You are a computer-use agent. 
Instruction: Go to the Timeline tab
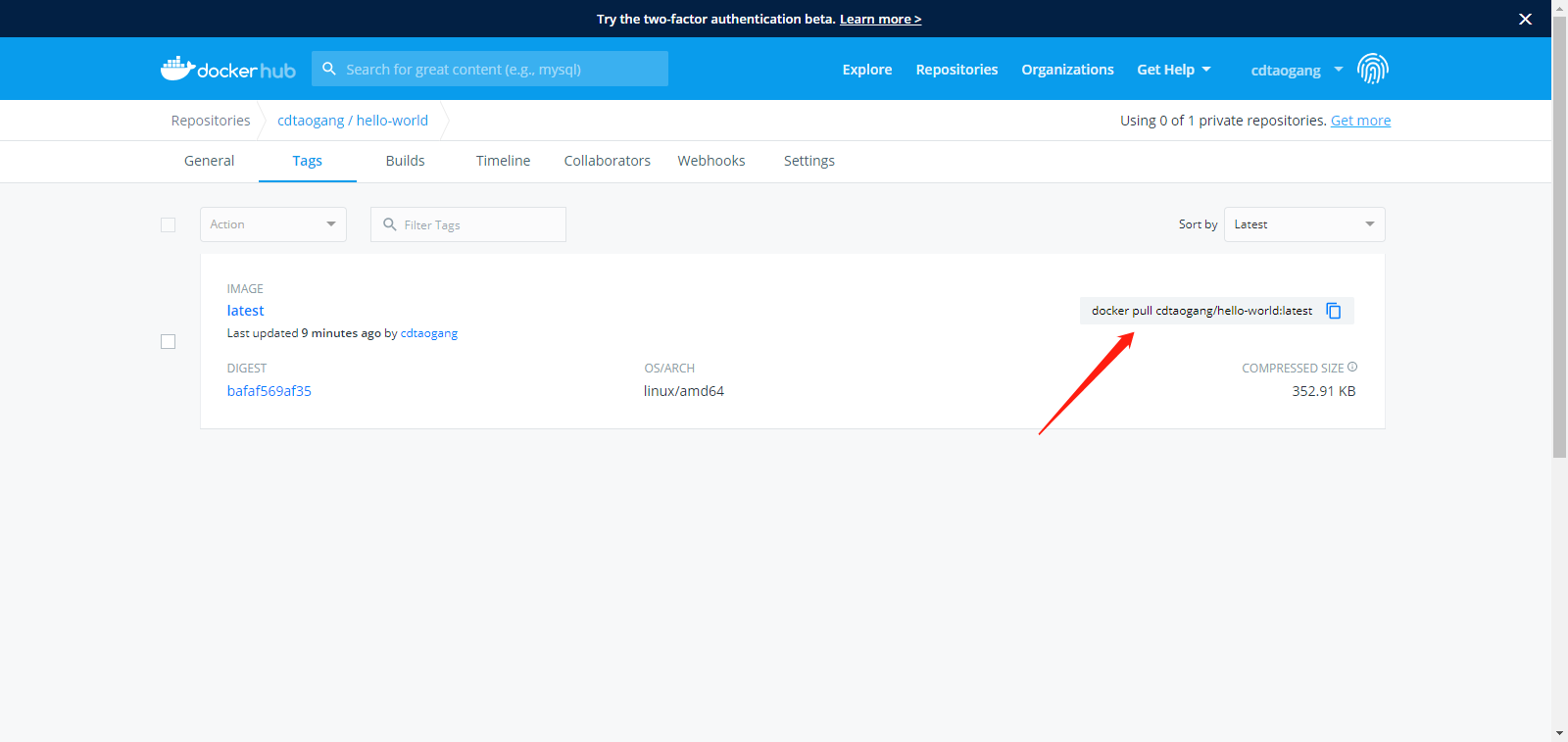point(503,161)
